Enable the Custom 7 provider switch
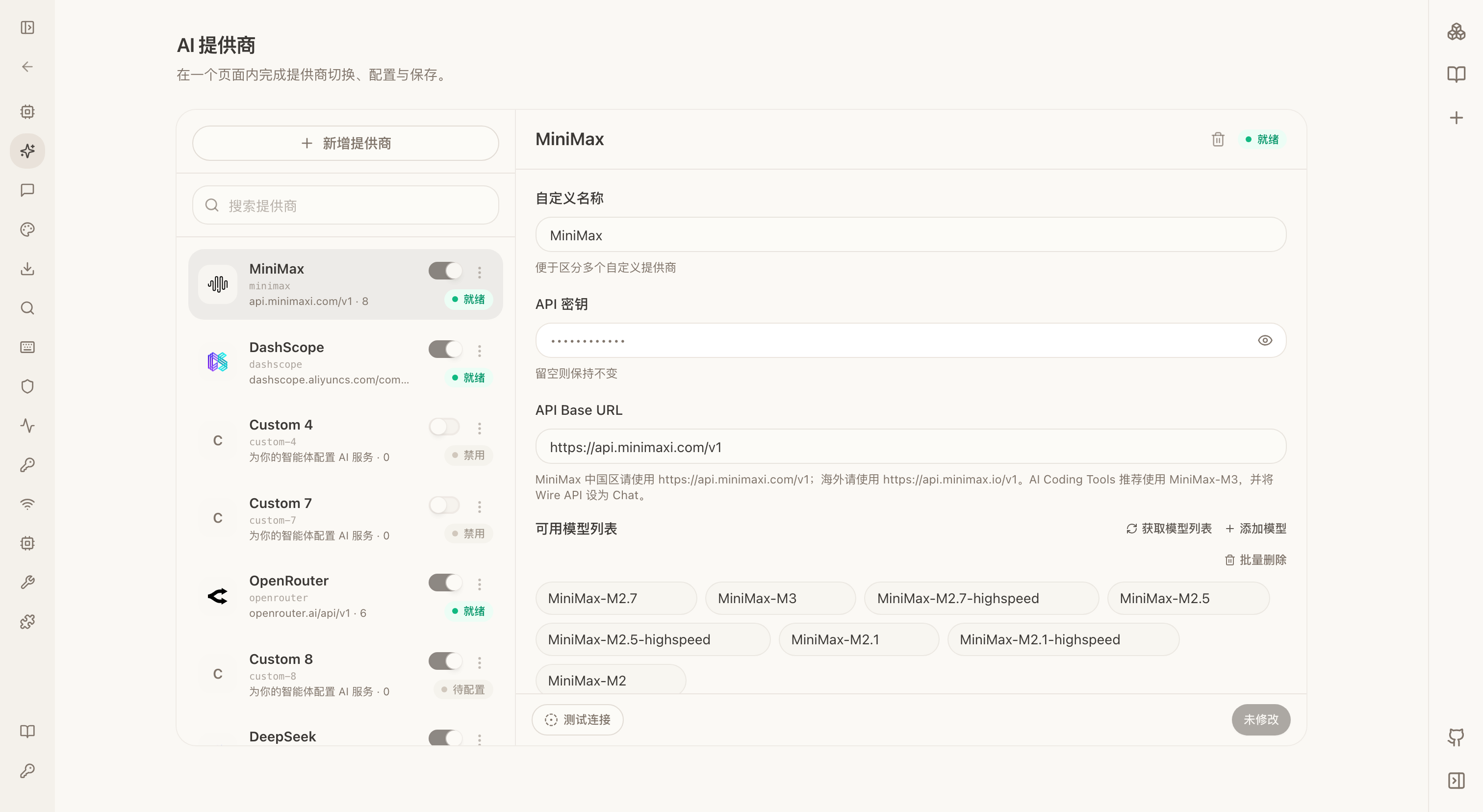 444,505
